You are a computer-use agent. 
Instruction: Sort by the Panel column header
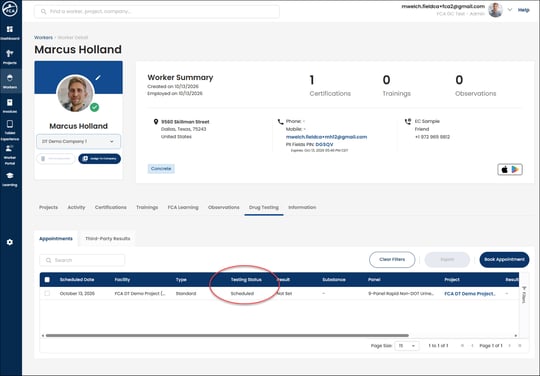[374, 280]
